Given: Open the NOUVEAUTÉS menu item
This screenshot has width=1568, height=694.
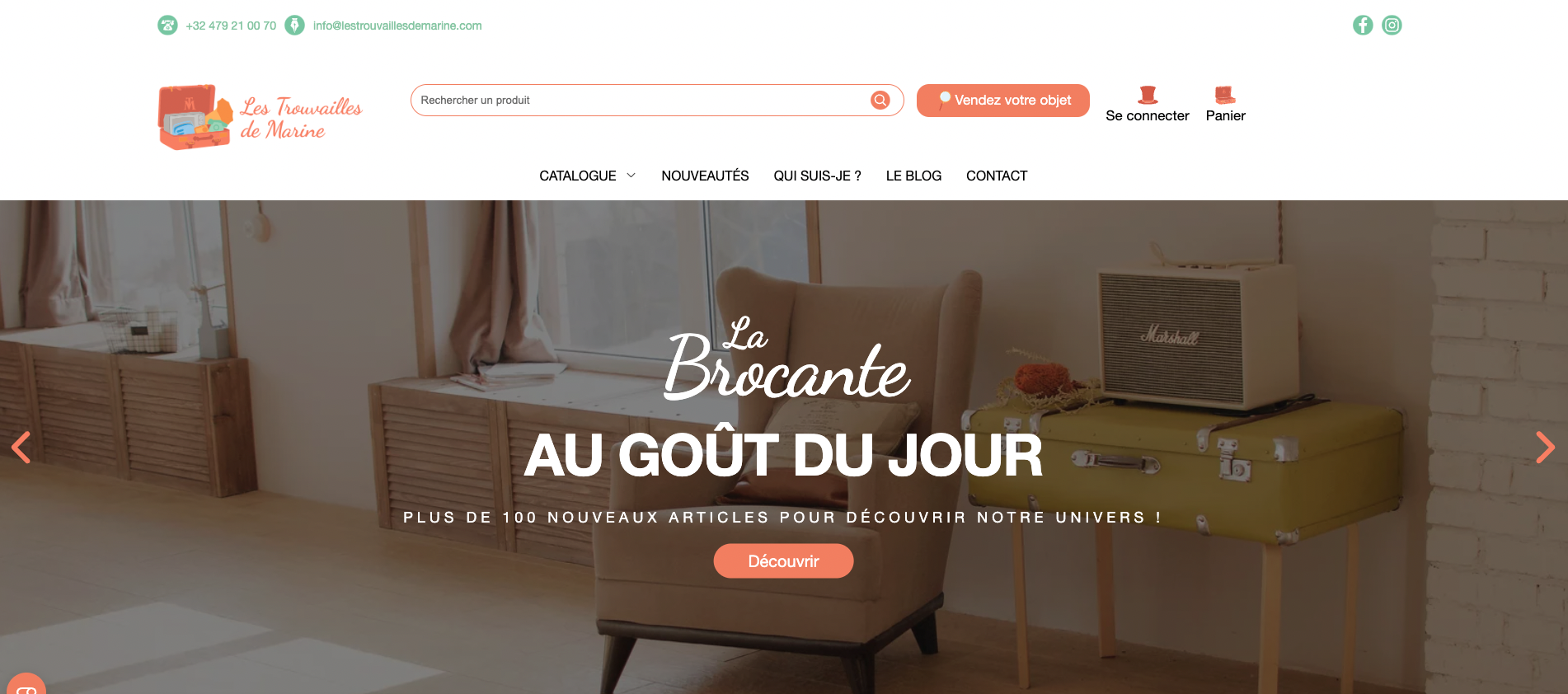Looking at the screenshot, I should click(705, 176).
